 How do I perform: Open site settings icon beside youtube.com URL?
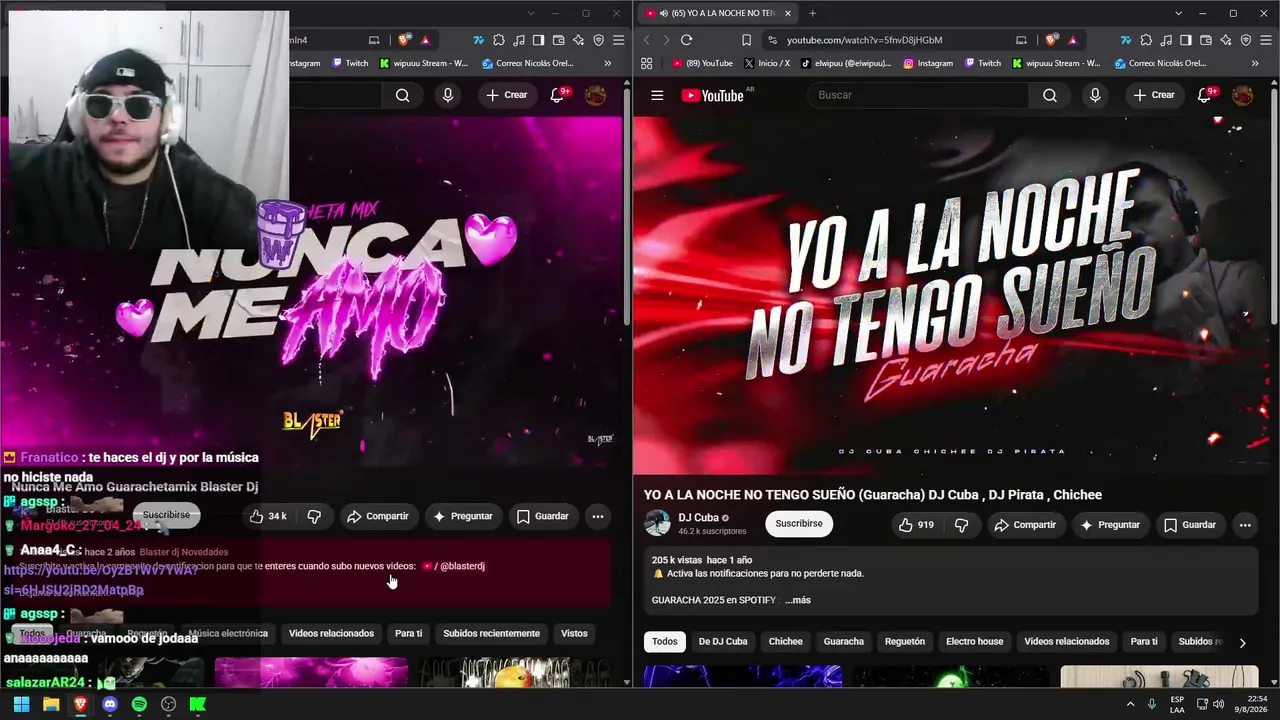click(x=771, y=40)
